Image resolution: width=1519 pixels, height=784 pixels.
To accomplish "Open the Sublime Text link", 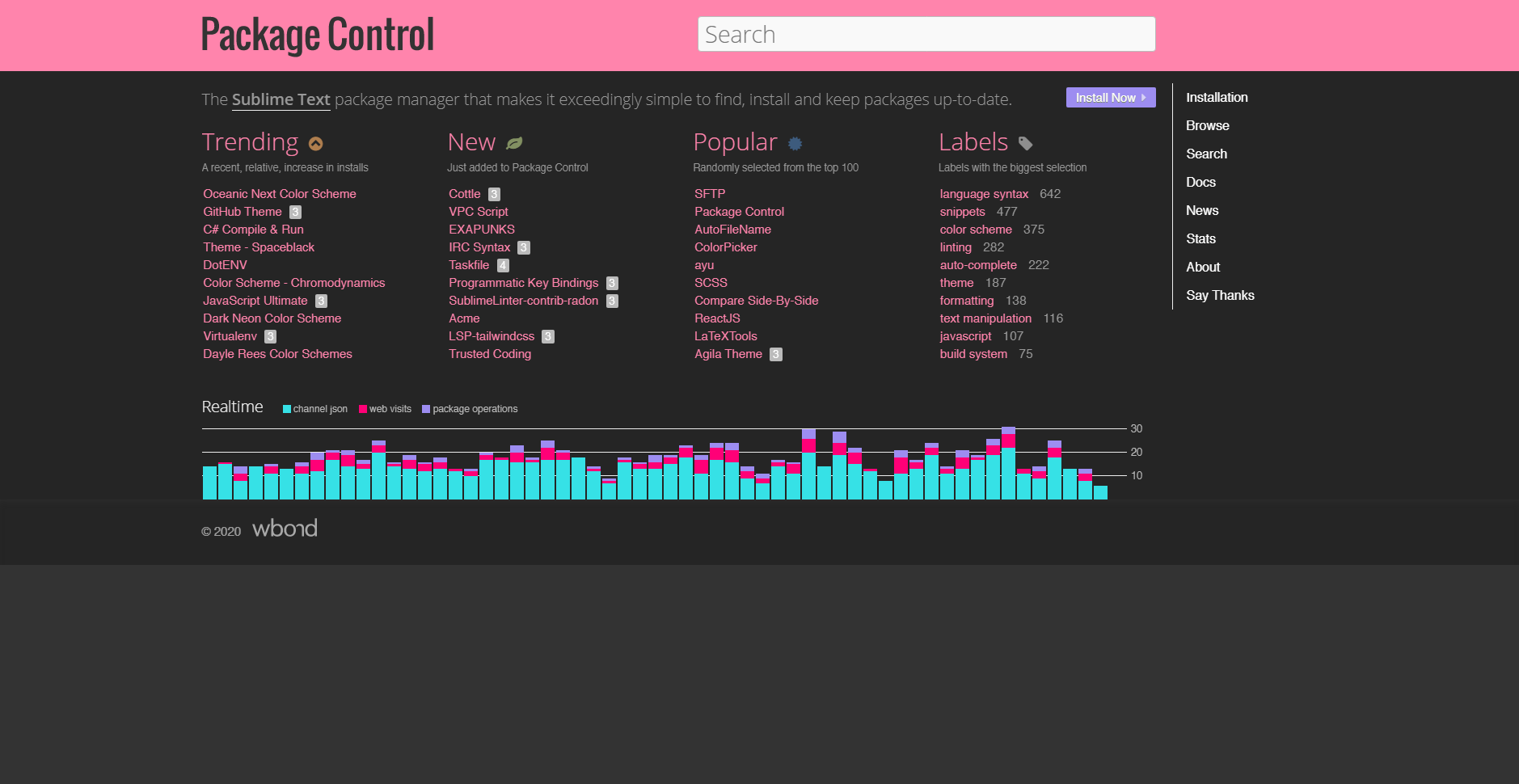I will click(x=281, y=99).
